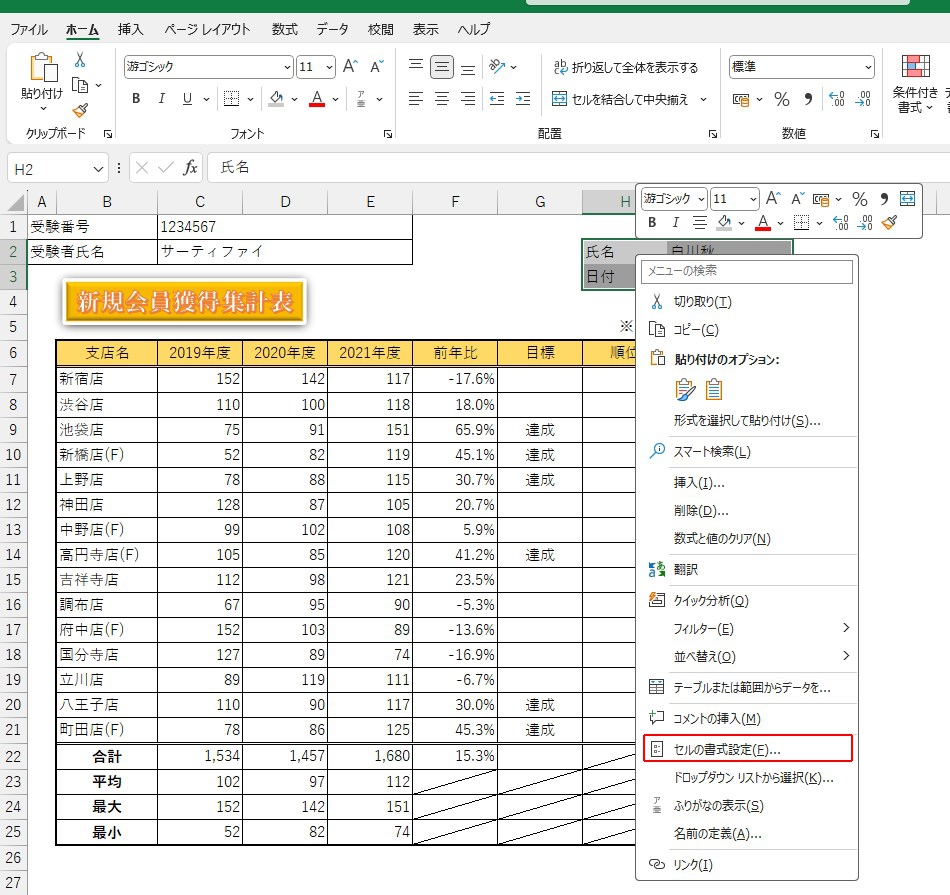The height and width of the screenshot is (895, 950).
Task: Open the font name dropdown in the ribbon
Action: [287, 67]
